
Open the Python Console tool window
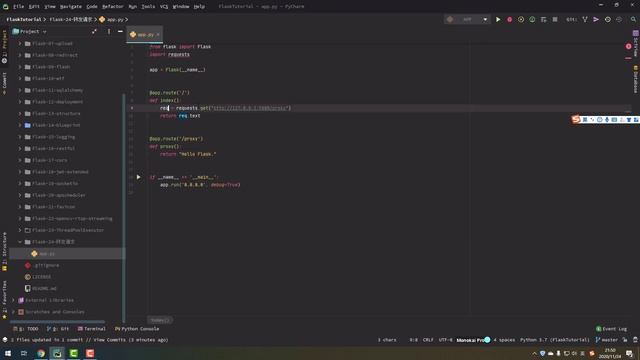137,329
